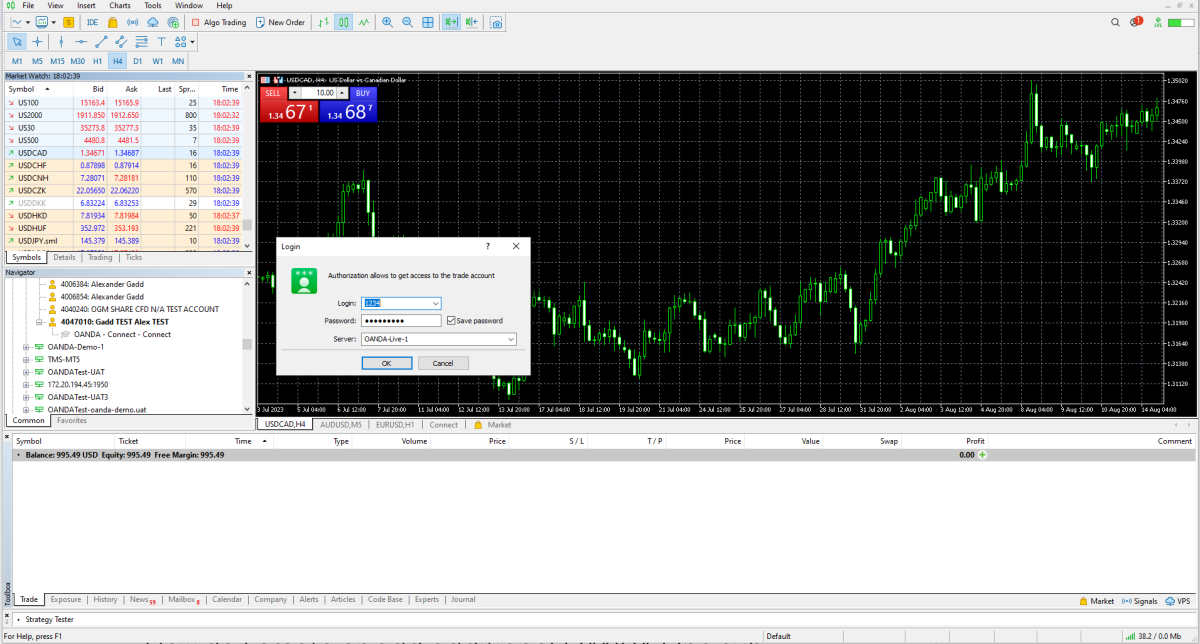Switch to the Favorites tab in Navigator
The image size is (1200, 644).
coord(71,420)
